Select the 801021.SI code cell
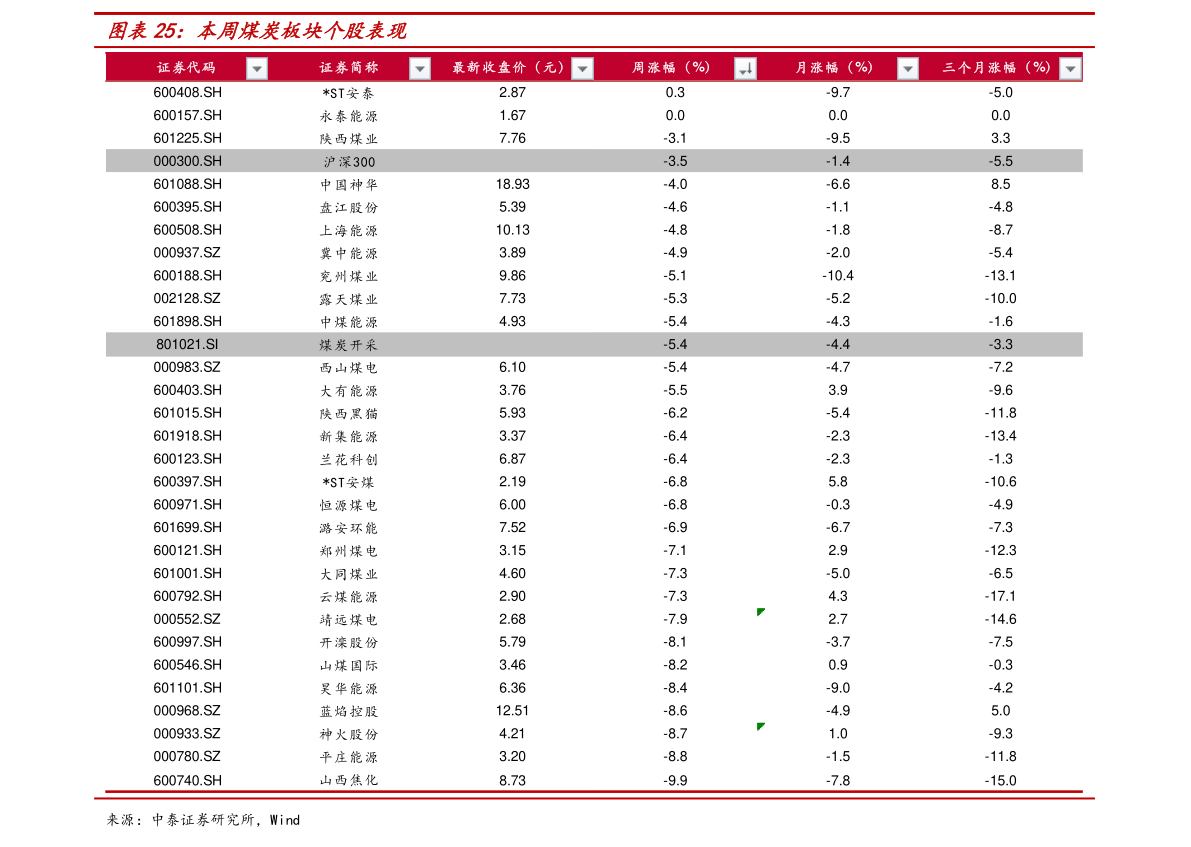1191x847 pixels. 187,344
